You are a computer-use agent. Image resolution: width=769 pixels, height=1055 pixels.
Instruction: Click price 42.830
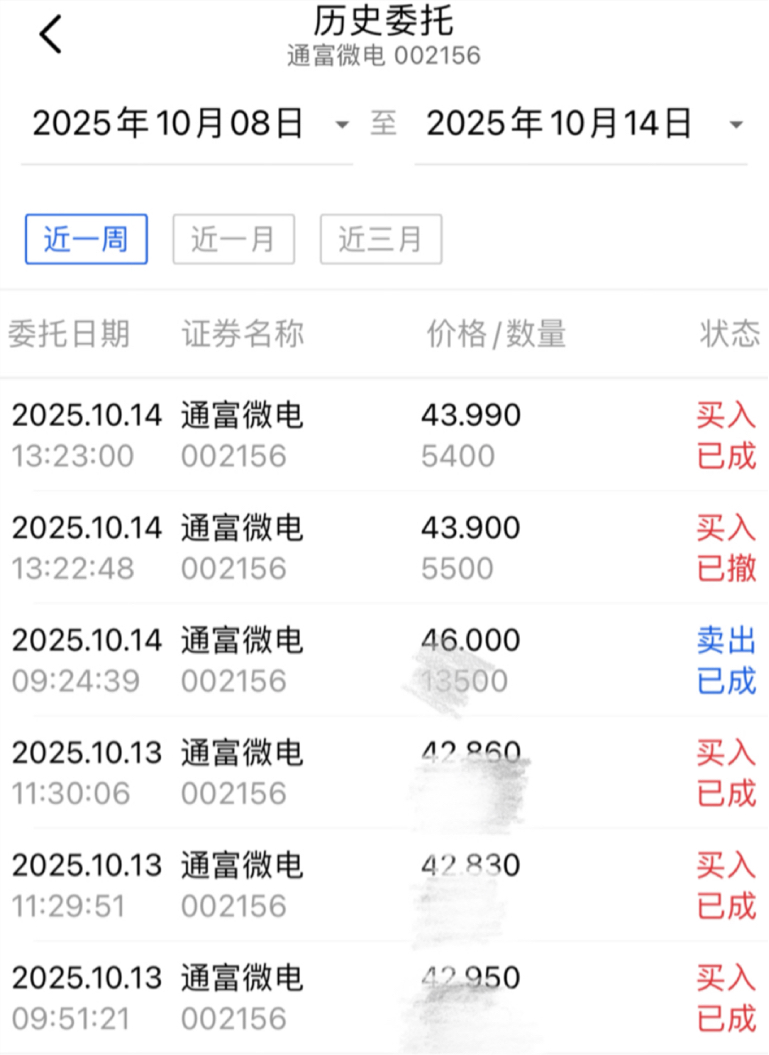point(471,865)
